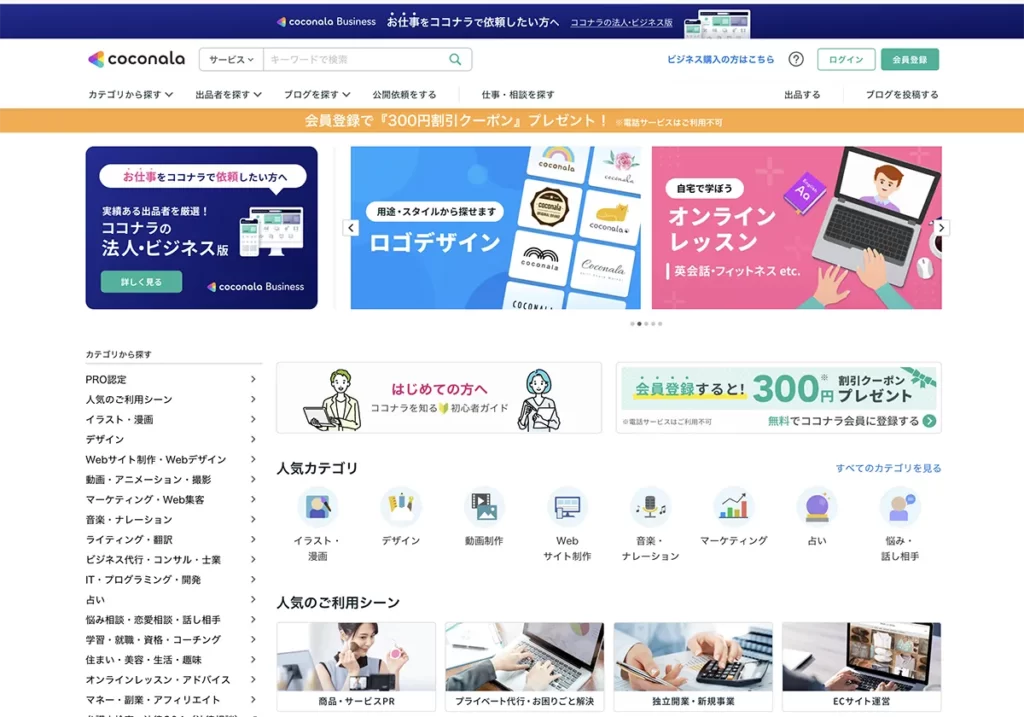
Task: Open 占い crystal ball category icon
Action: point(816,507)
